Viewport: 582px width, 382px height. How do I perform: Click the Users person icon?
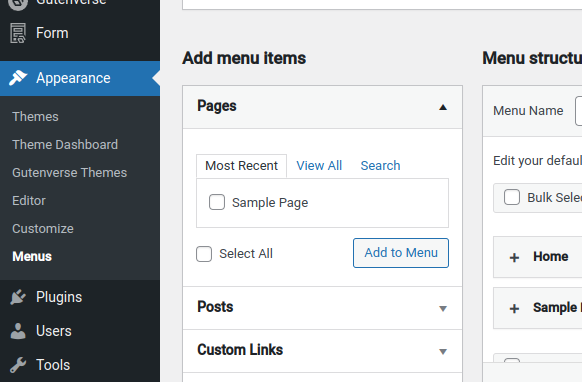click(x=18, y=331)
